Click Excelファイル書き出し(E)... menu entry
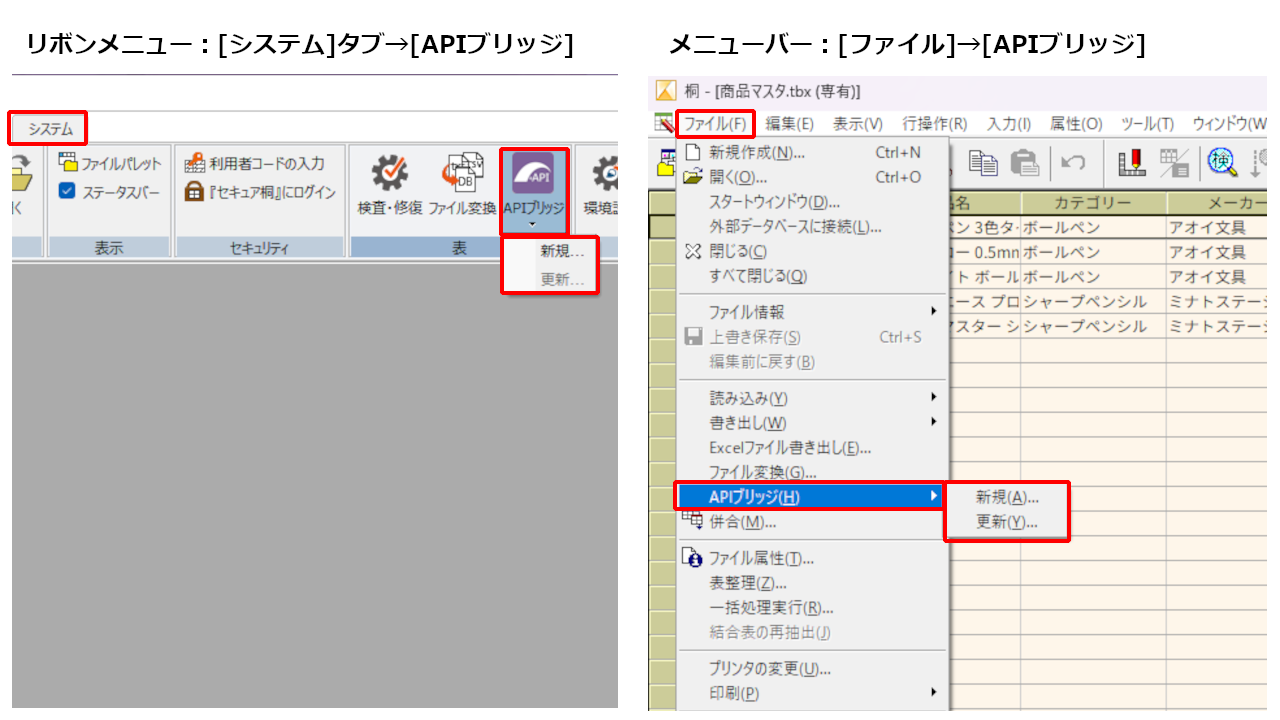Screen dimensions: 1280x720 tap(790, 447)
